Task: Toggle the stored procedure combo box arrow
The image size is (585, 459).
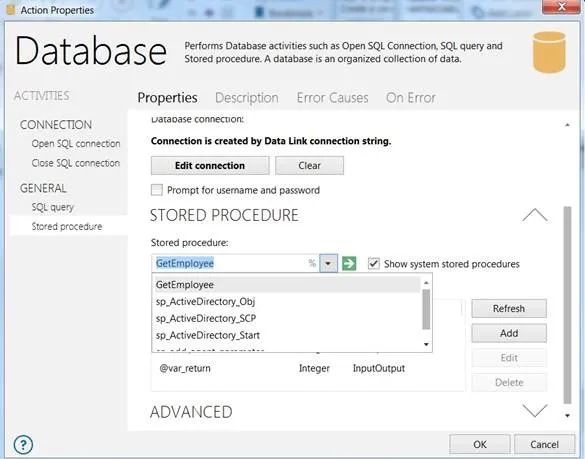Action: (x=328, y=263)
